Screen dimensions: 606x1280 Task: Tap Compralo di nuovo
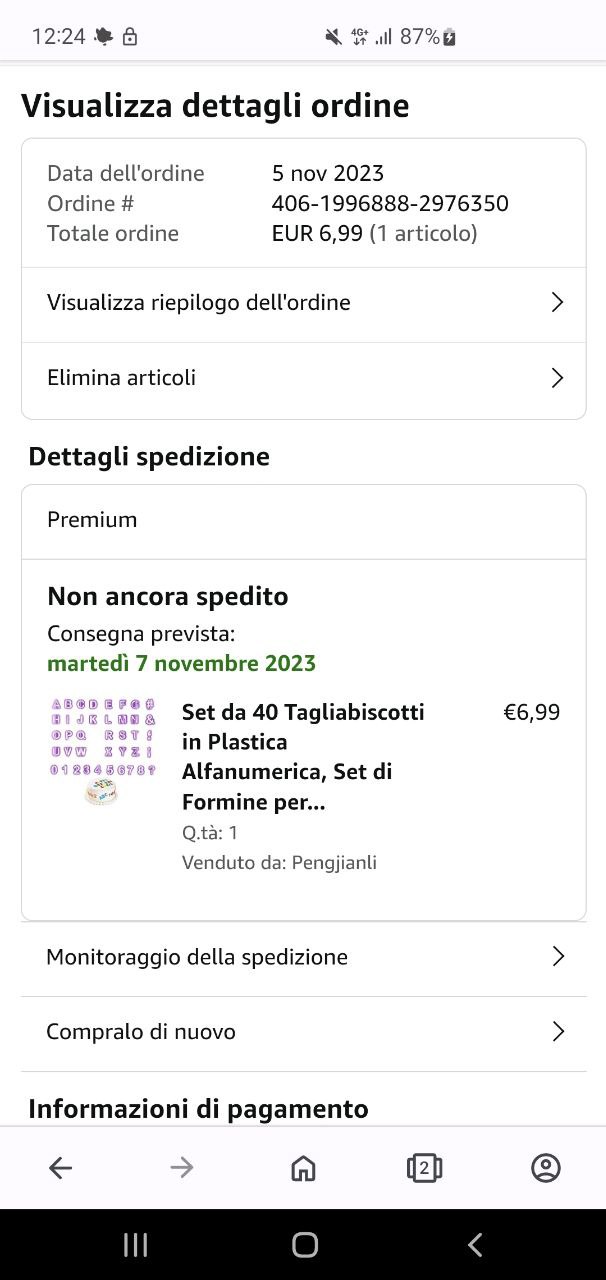(x=303, y=1033)
